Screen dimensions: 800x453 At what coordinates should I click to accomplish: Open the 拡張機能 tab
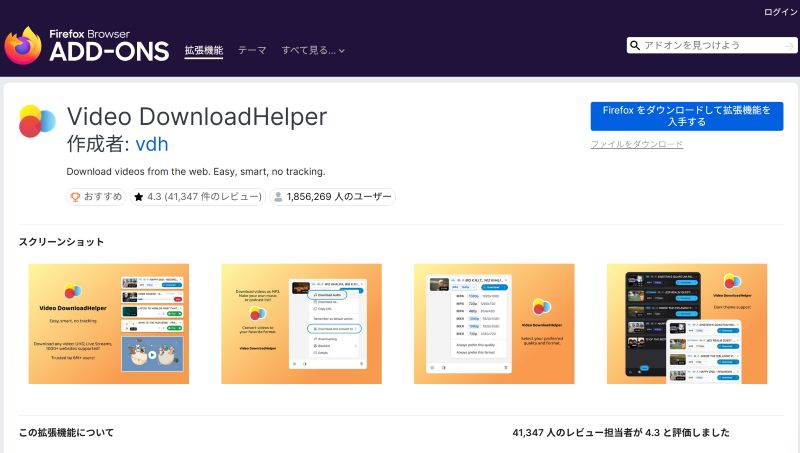point(204,51)
